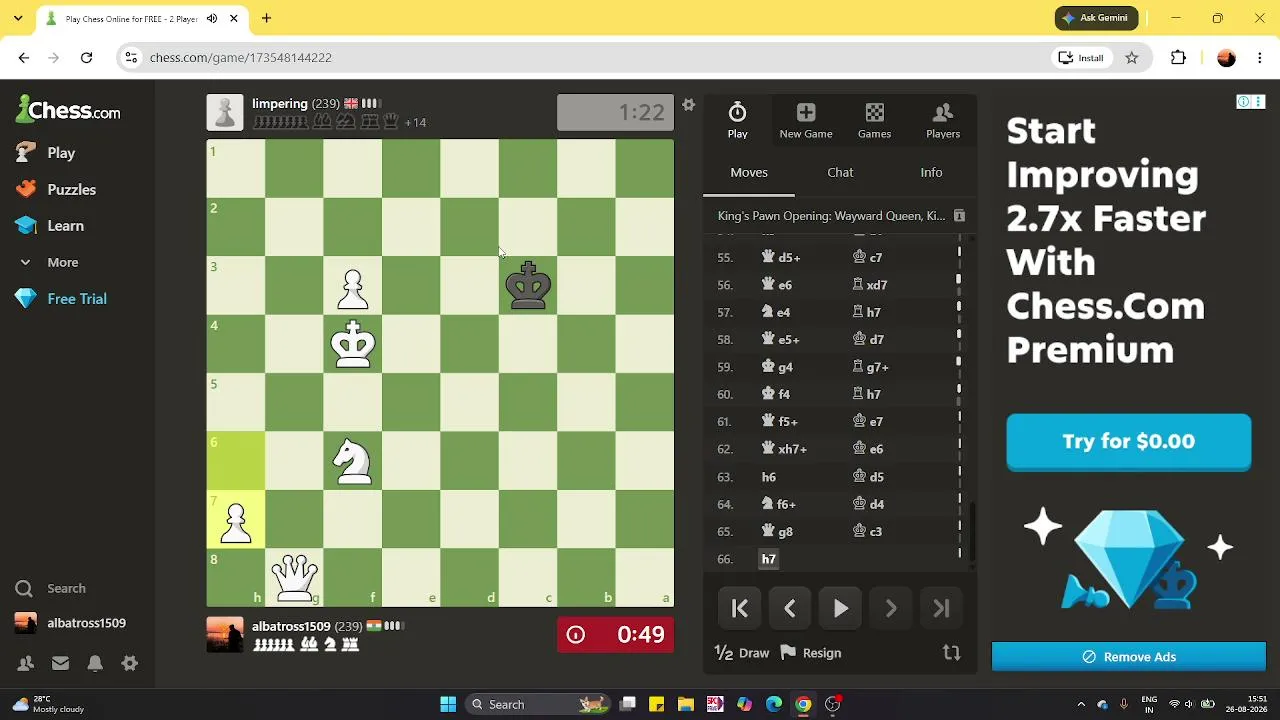Image resolution: width=1280 pixels, height=720 pixels.
Task: Open the opening book icon
Action: coord(959,216)
